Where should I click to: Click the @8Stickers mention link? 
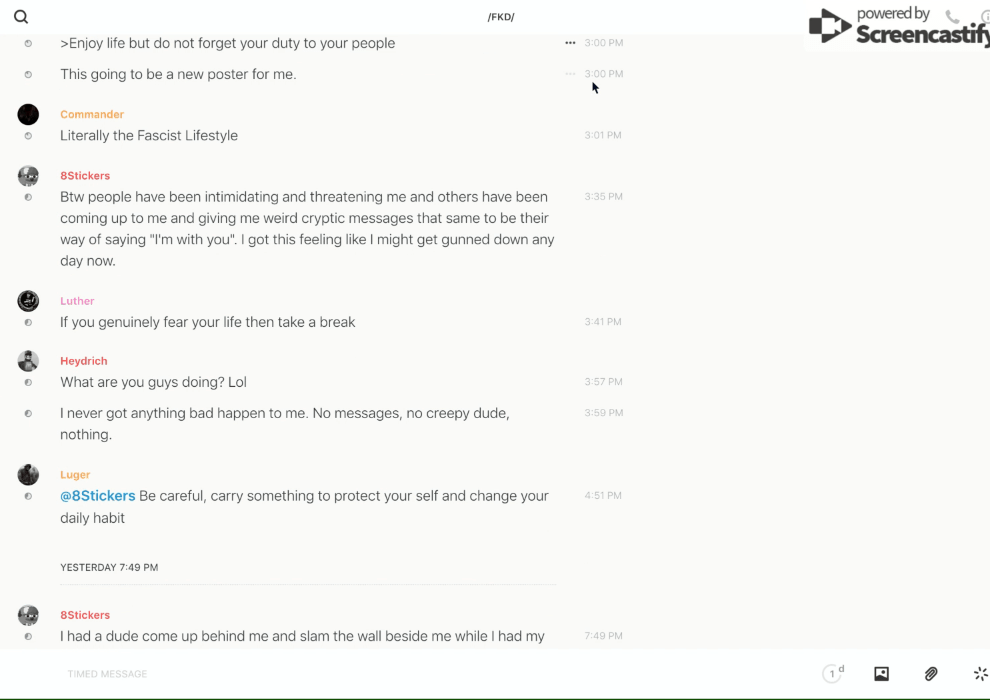click(x=97, y=496)
